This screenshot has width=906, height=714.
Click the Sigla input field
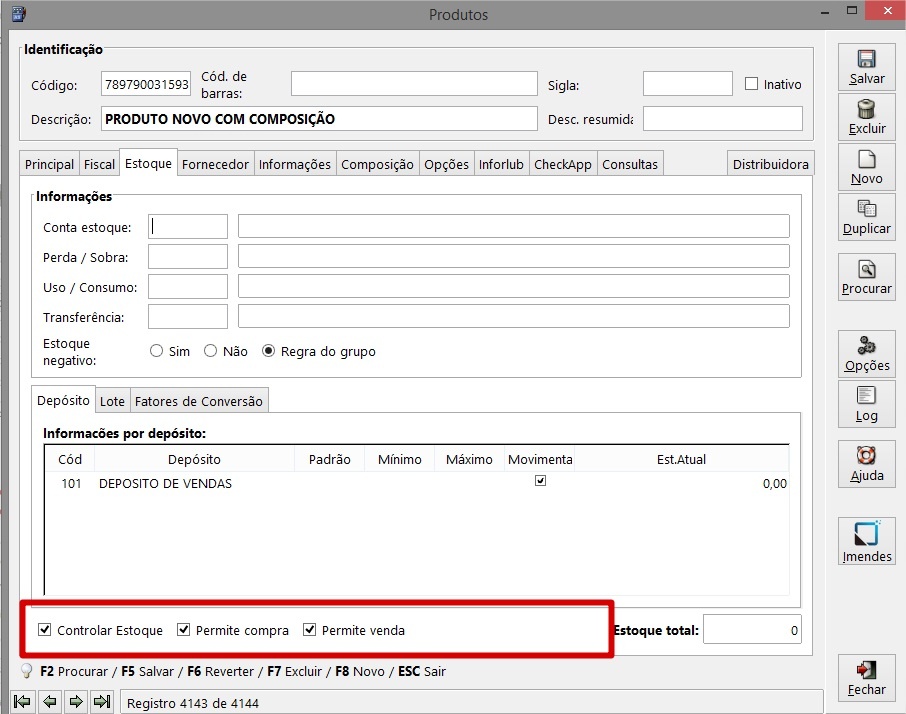[x=688, y=84]
